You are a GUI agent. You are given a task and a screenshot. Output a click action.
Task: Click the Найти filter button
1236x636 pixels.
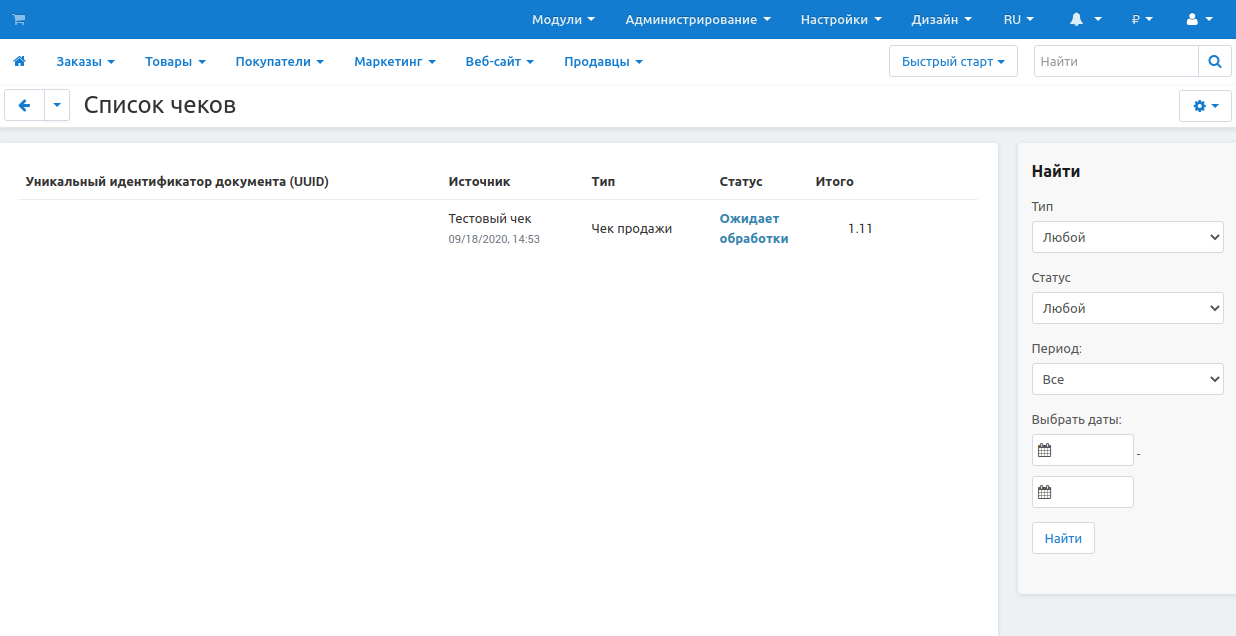[1063, 538]
